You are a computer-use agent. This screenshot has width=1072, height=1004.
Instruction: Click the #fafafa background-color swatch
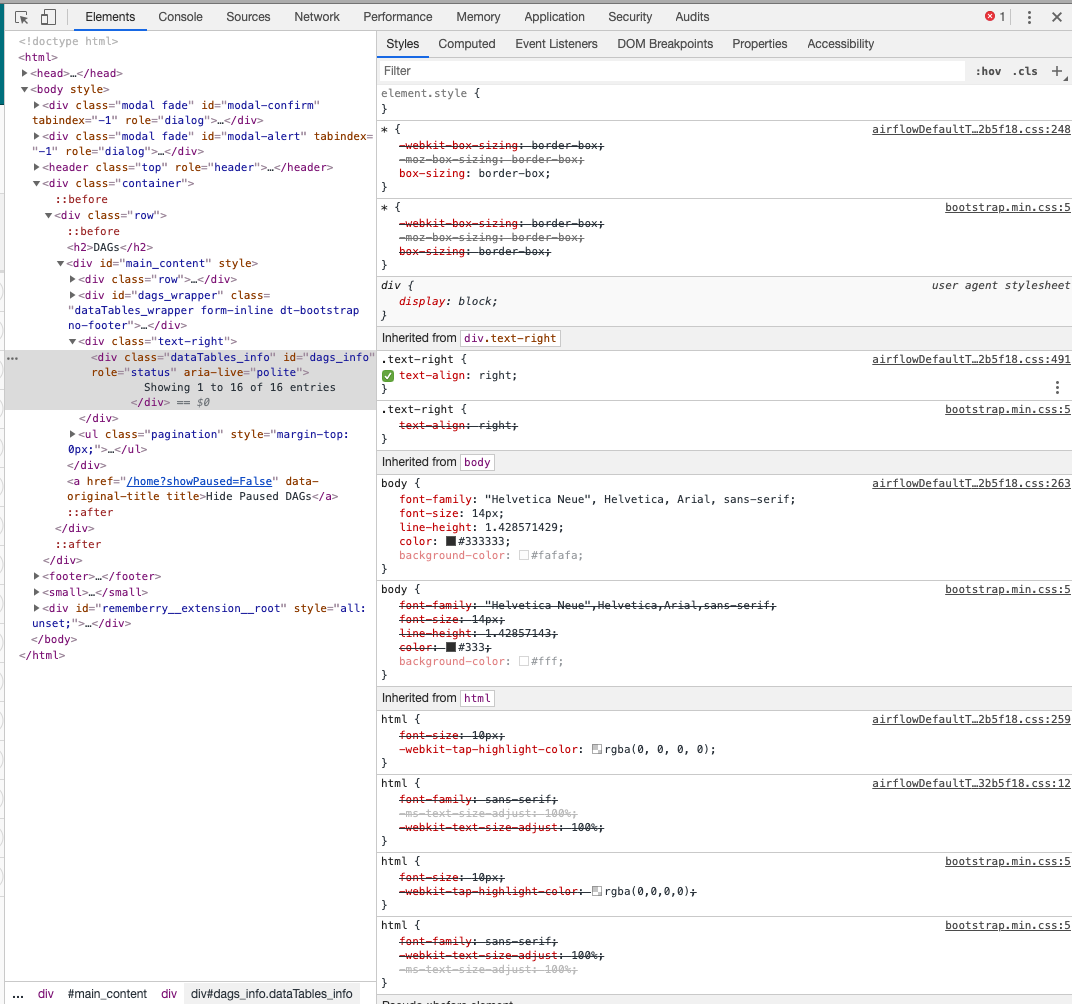click(x=524, y=556)
